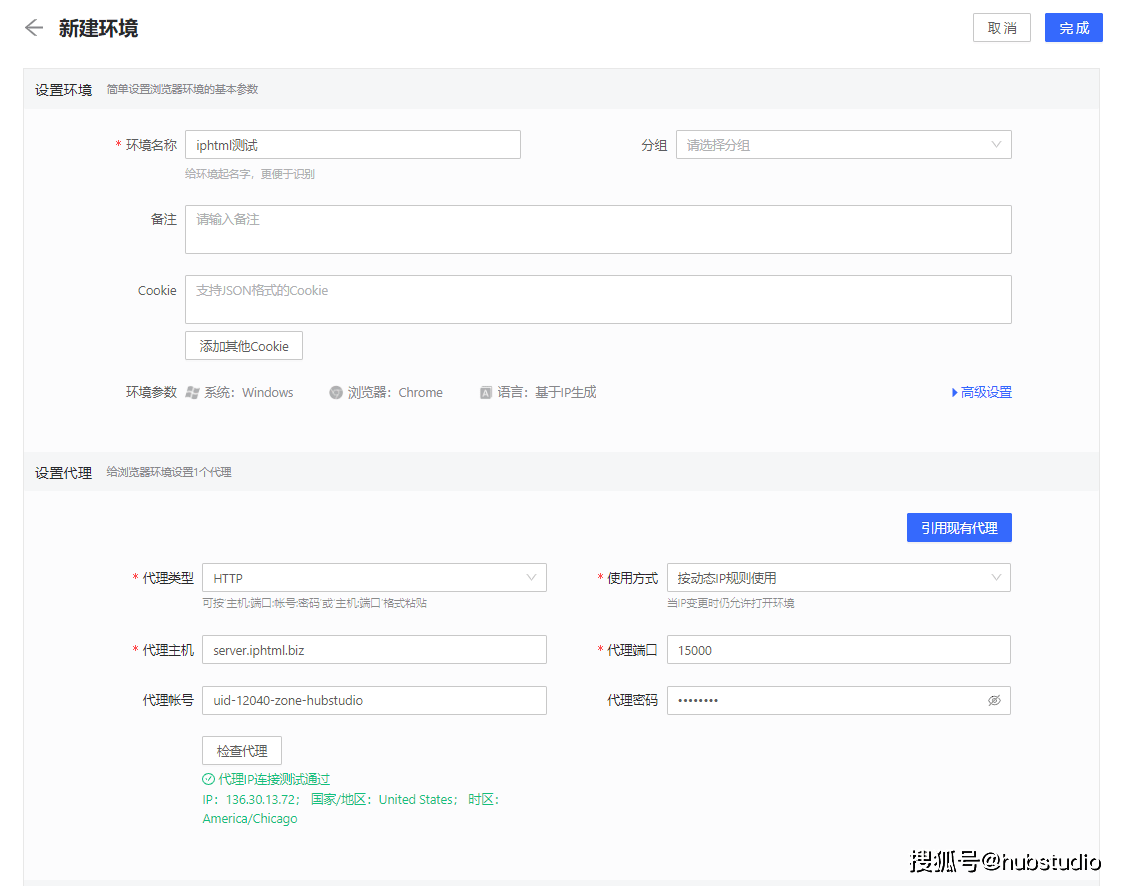Click the 检查代理 proxy check button

pos(241,750)
